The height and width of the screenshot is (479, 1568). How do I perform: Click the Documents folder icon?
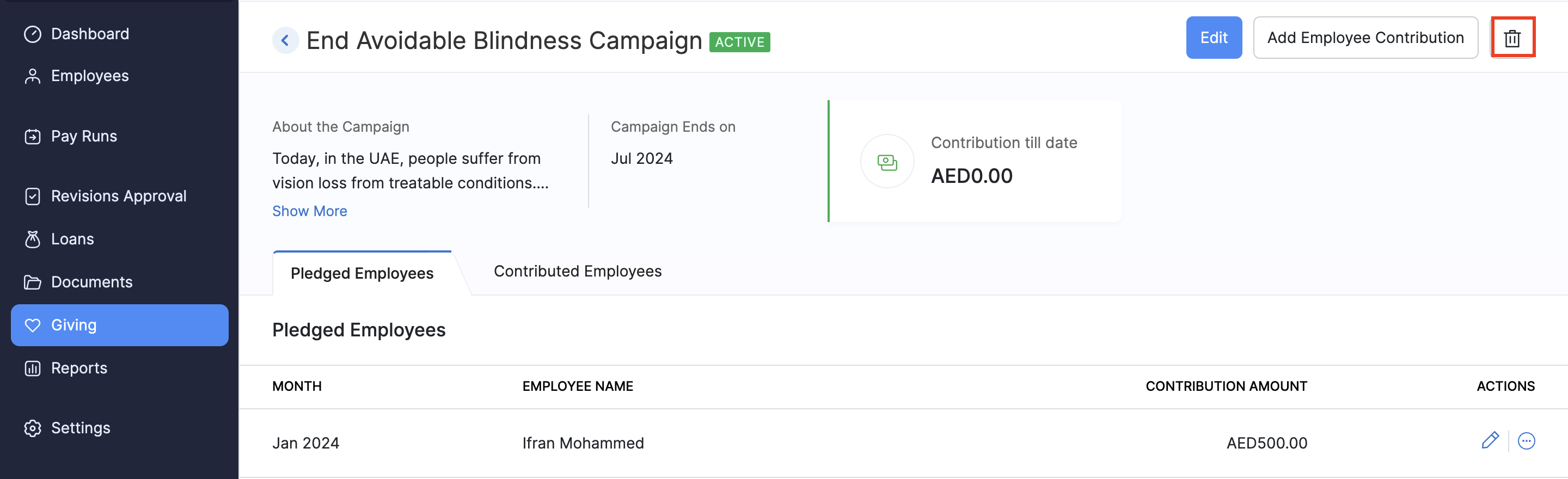click(32, 283)
